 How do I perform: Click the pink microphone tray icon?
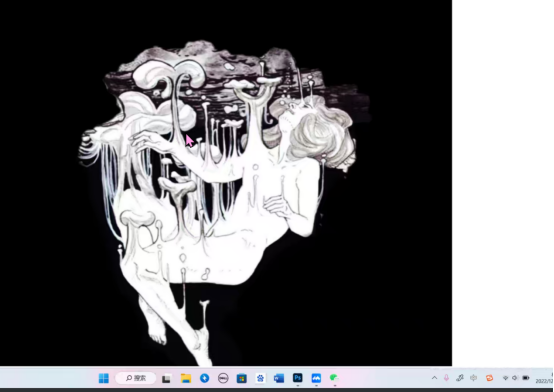[447, 378]
